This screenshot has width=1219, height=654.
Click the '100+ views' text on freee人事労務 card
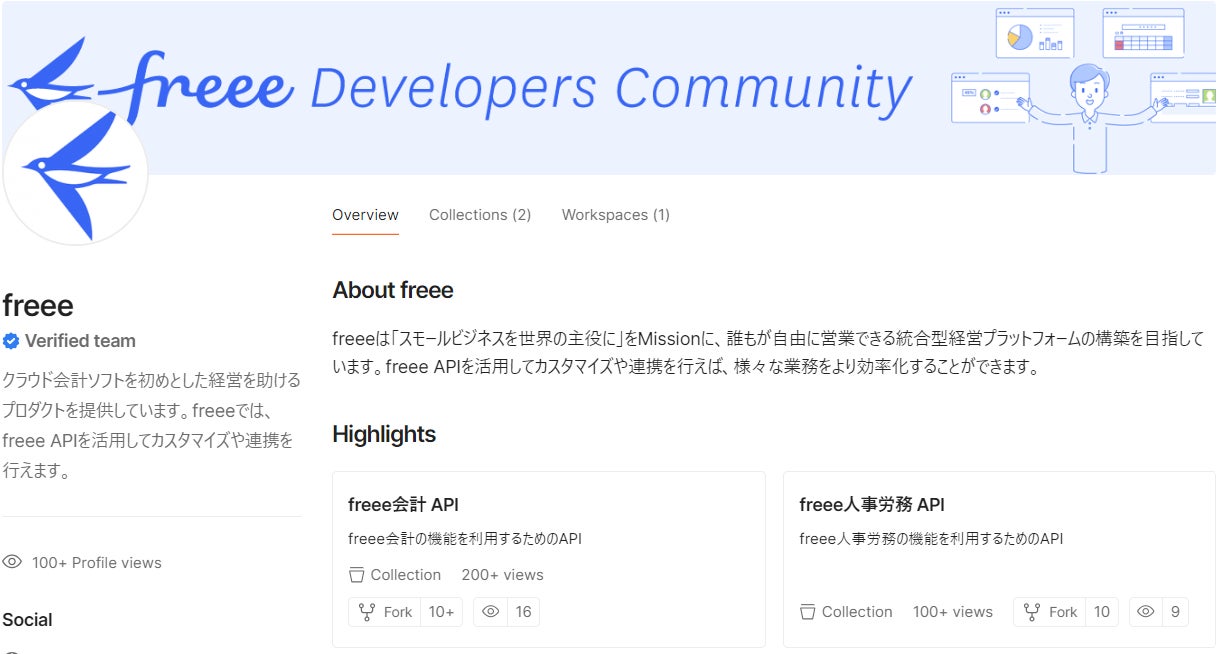point(953,612)
